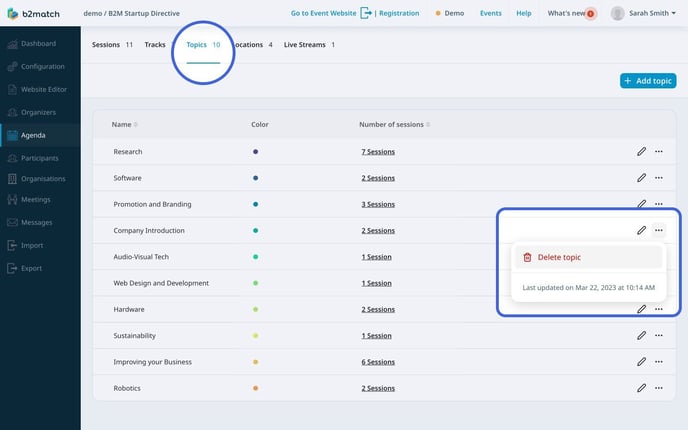Click the Add topic button

coord(648,81)
